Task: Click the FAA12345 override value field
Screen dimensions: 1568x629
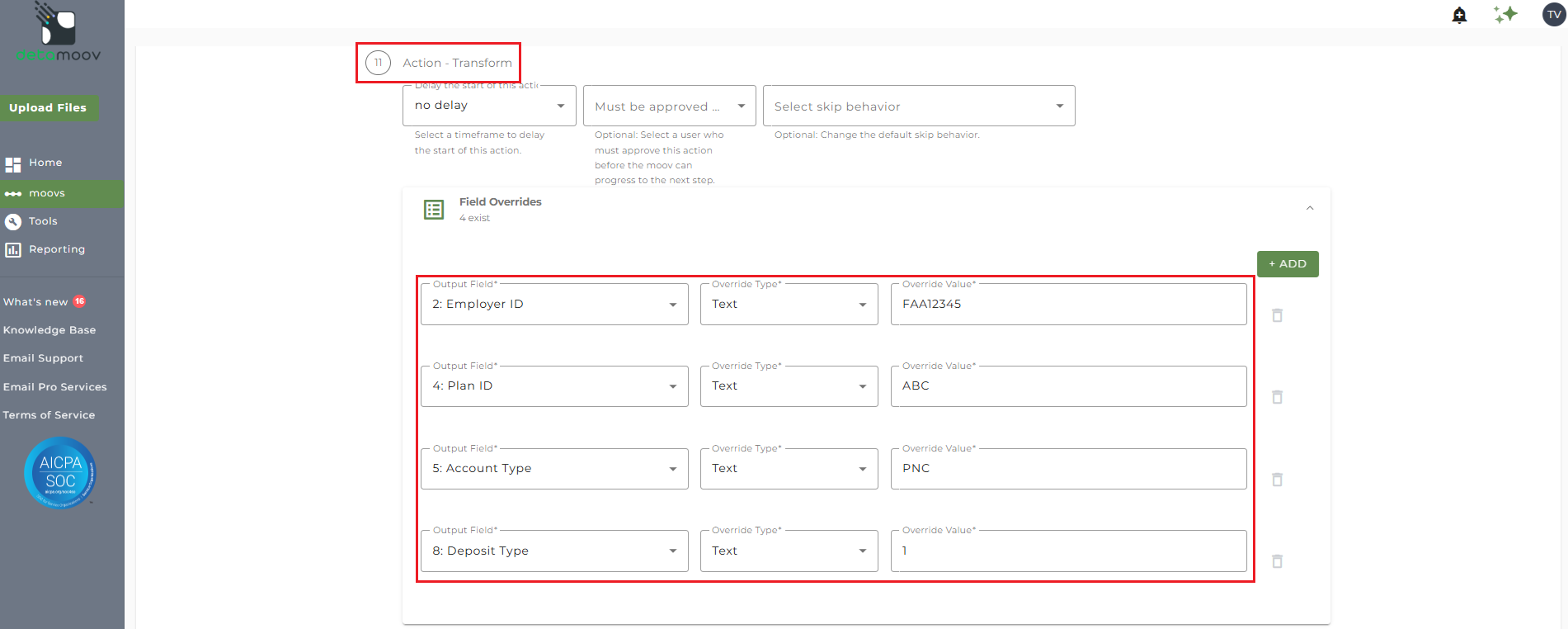Action: click(1067, 305)
